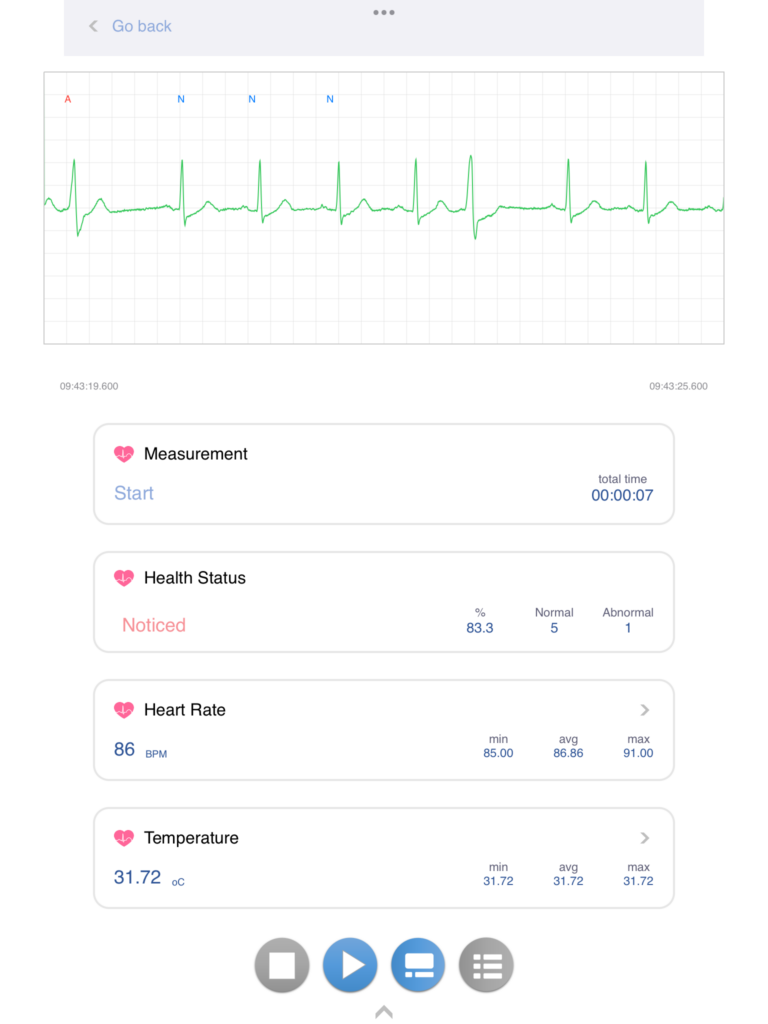The height and width of the screenshot is (1024, 768).
Task: Expand the Temperature details chevron
Action: click(645, 838)
